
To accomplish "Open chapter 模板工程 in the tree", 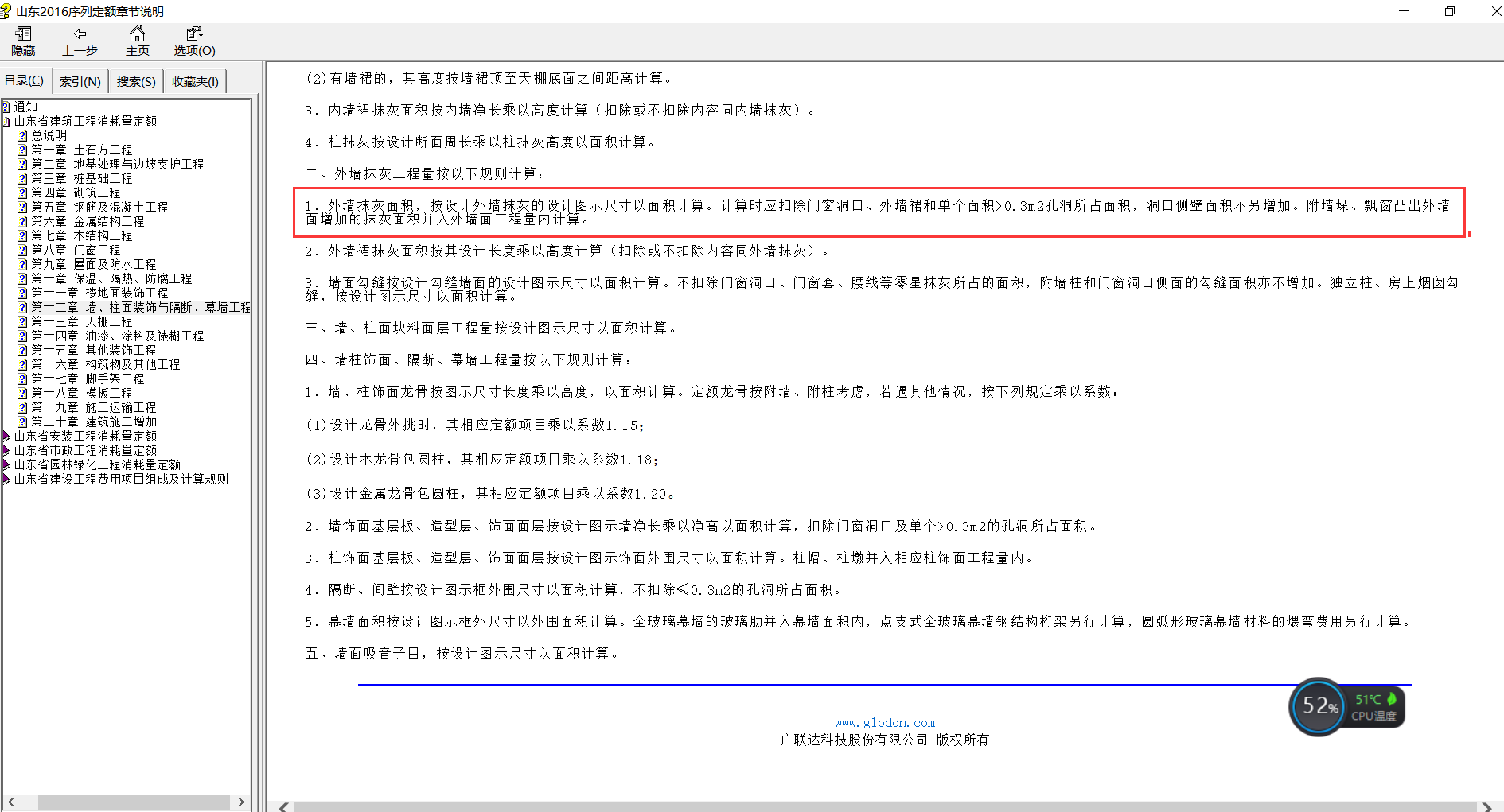I will tap(82, 393).
